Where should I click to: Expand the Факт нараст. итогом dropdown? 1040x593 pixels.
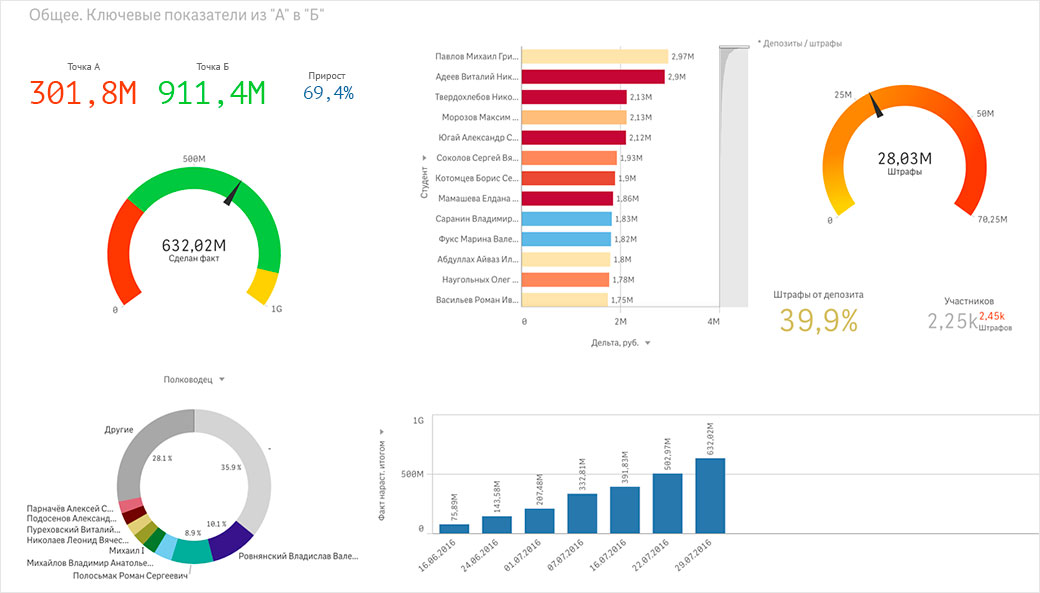(x=380, y=433)
